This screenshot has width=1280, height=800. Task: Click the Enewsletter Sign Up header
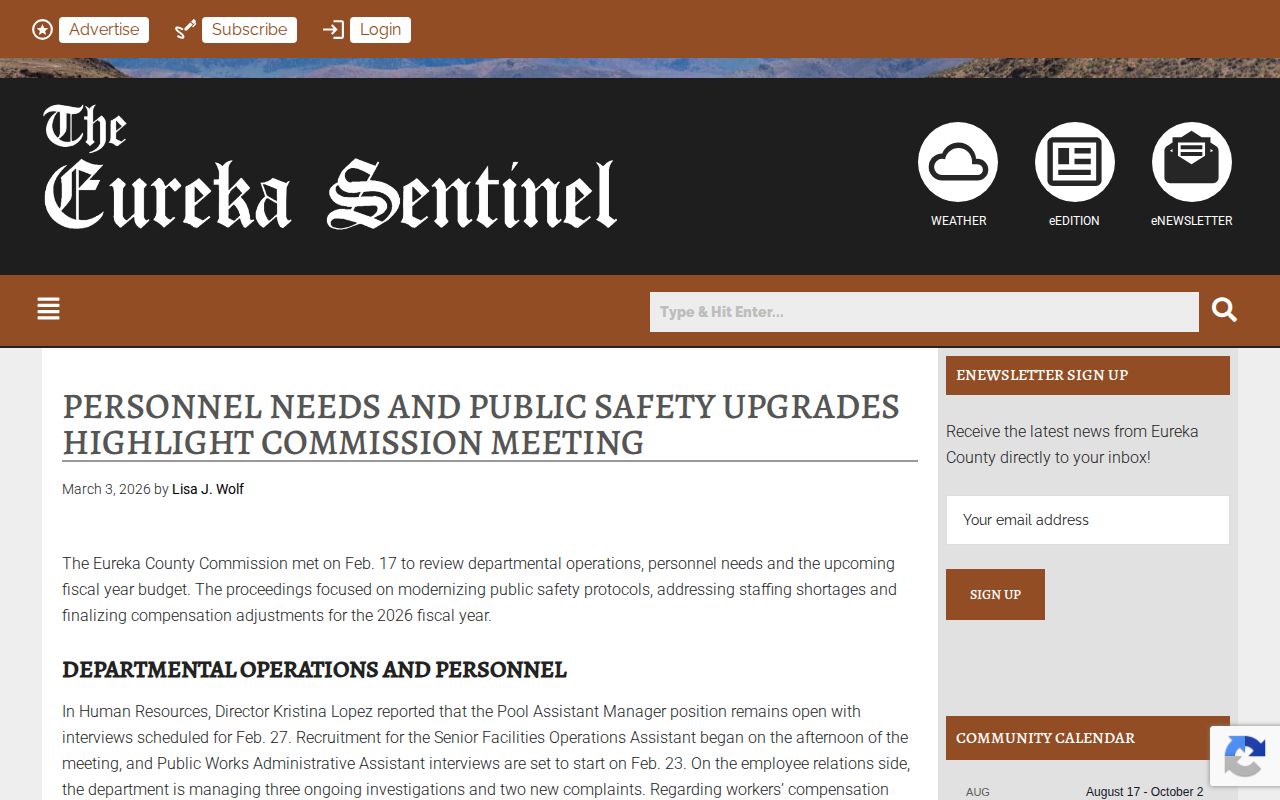(x=1088, y=375)
